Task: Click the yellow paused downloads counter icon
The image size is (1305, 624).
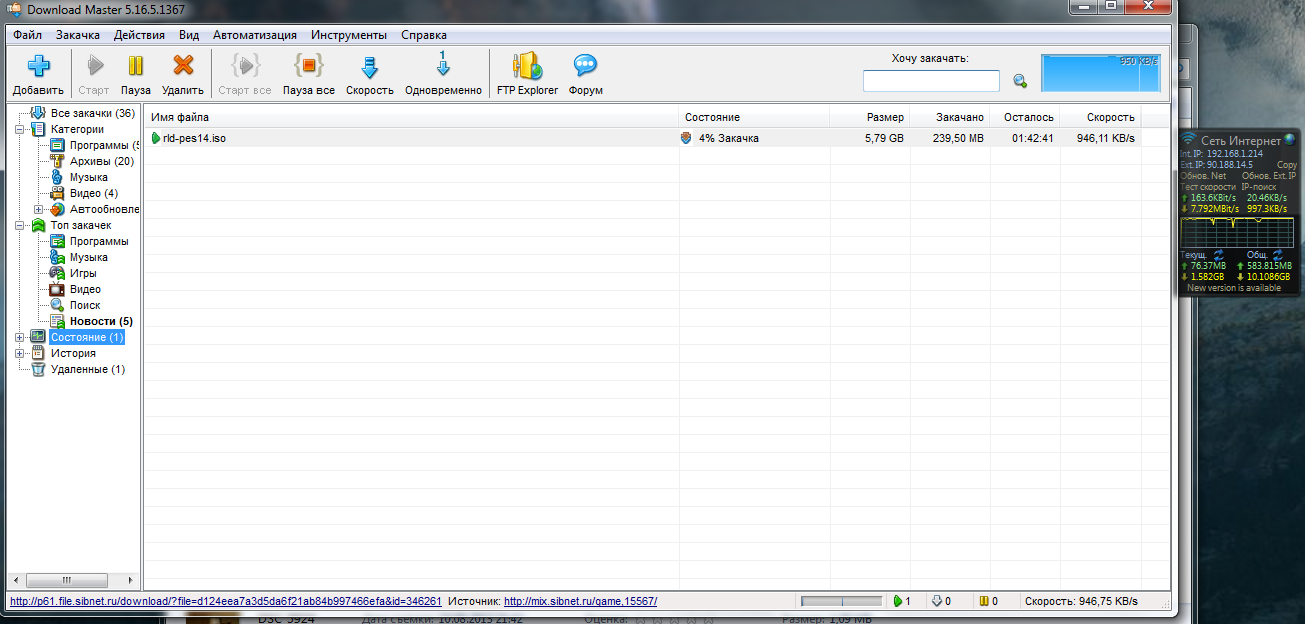Action: [x=983, y=601]
